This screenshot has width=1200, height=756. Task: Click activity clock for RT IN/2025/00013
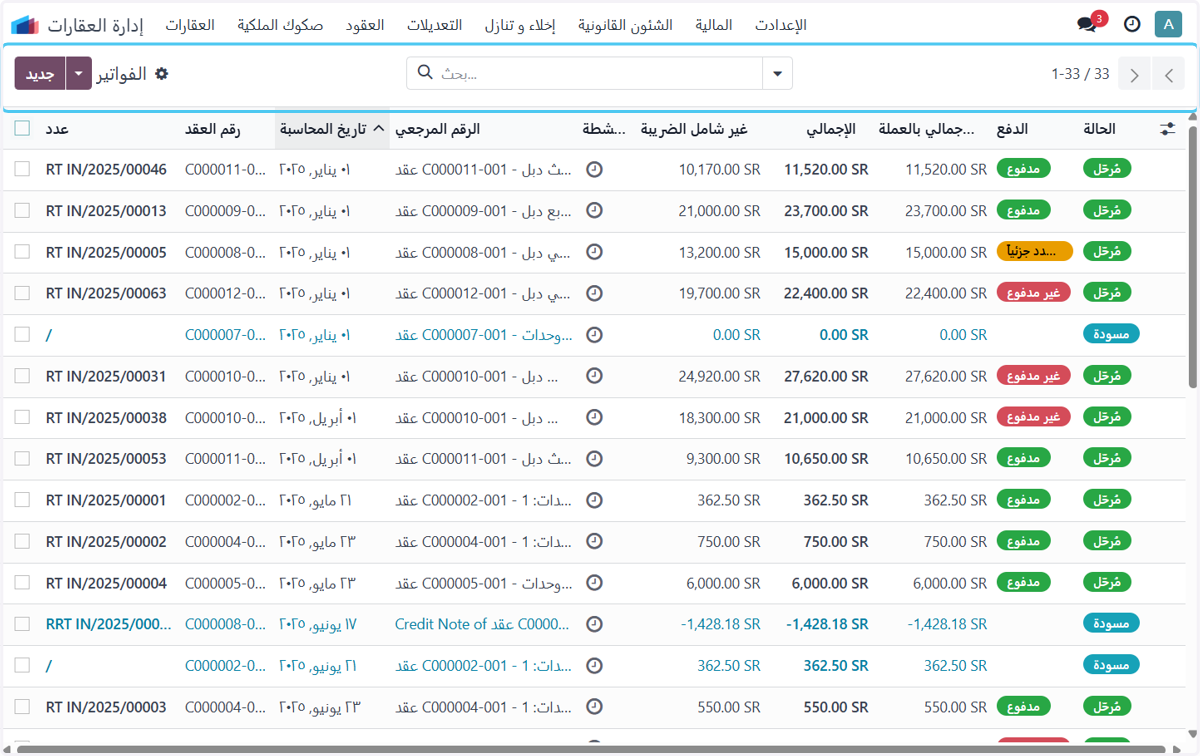594,211
